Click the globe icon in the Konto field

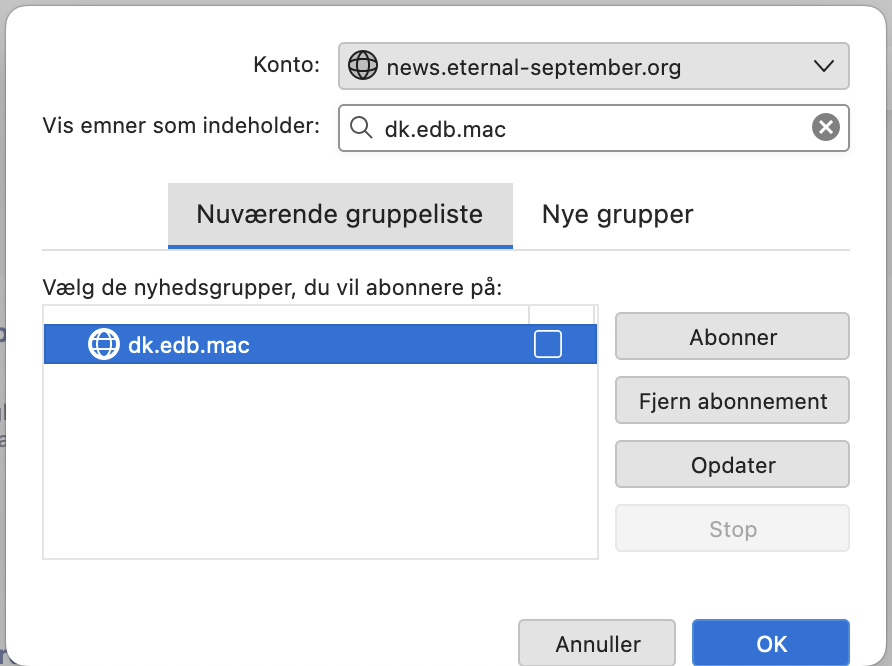[362, 65]
